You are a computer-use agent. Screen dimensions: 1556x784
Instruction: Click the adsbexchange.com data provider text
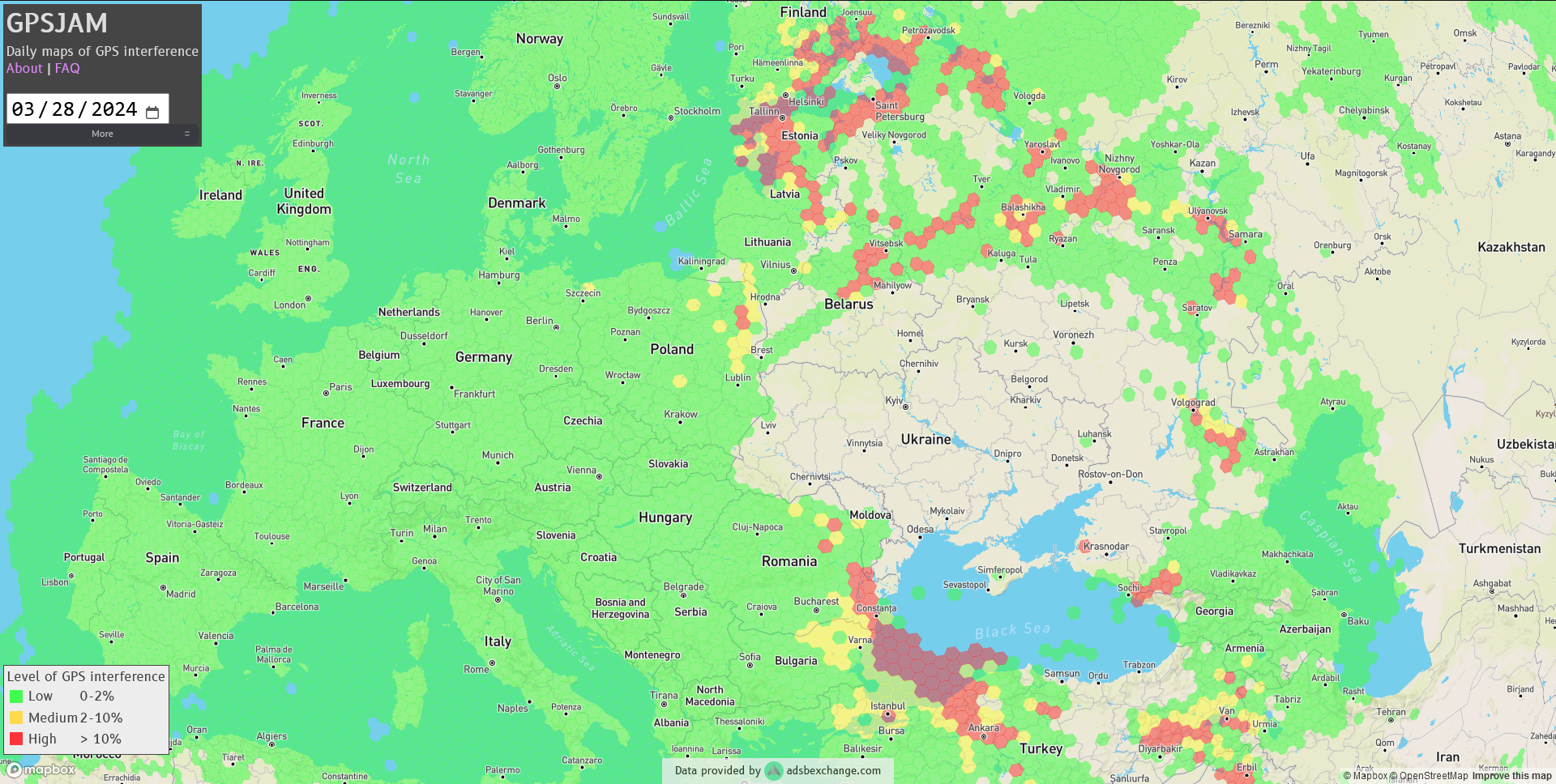(x=833, y=770)
